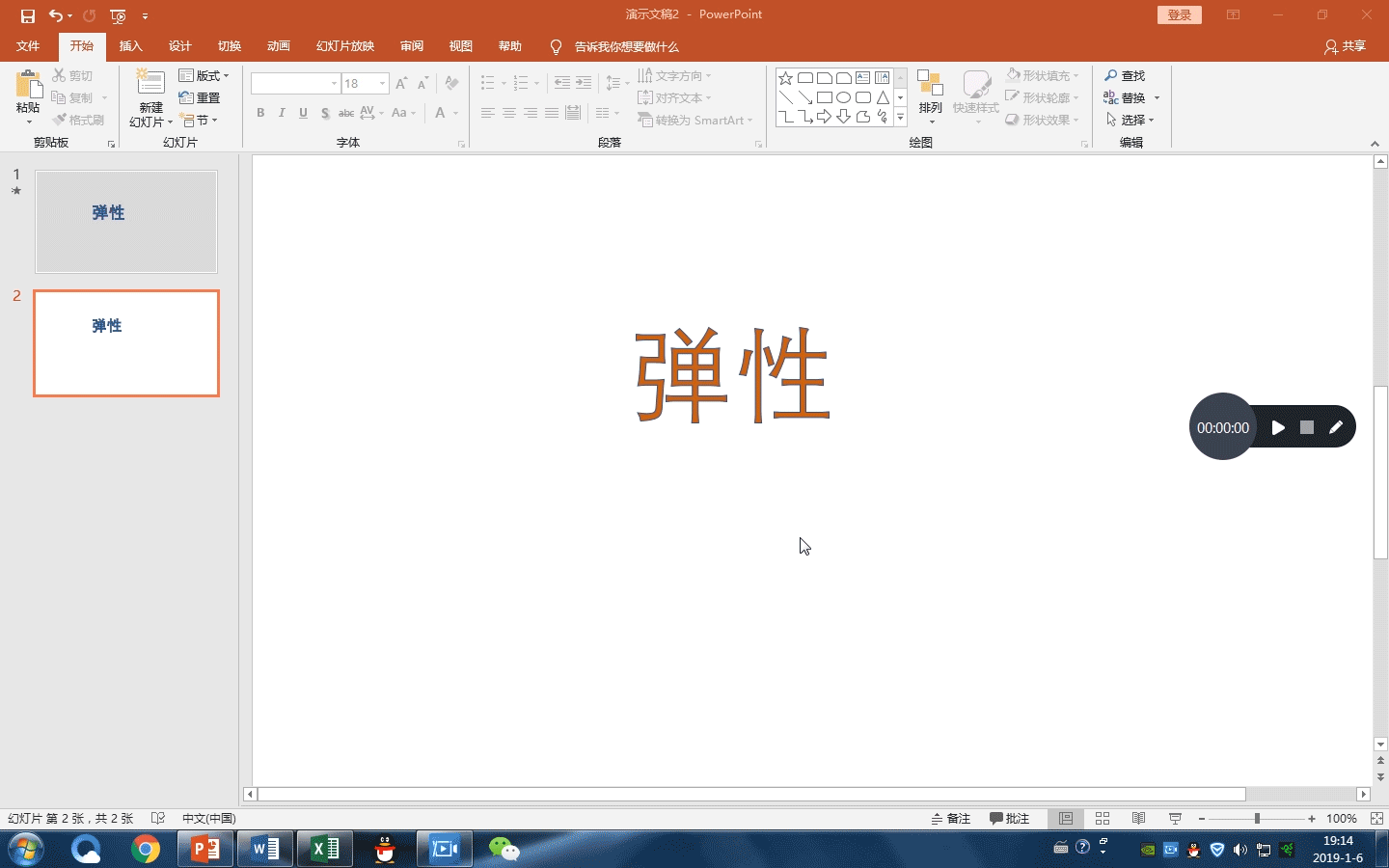The width and height of the screenshot is (1389, 868).
Task: Select the star shape in shapes gallery
Action: [x=785, y=78]
